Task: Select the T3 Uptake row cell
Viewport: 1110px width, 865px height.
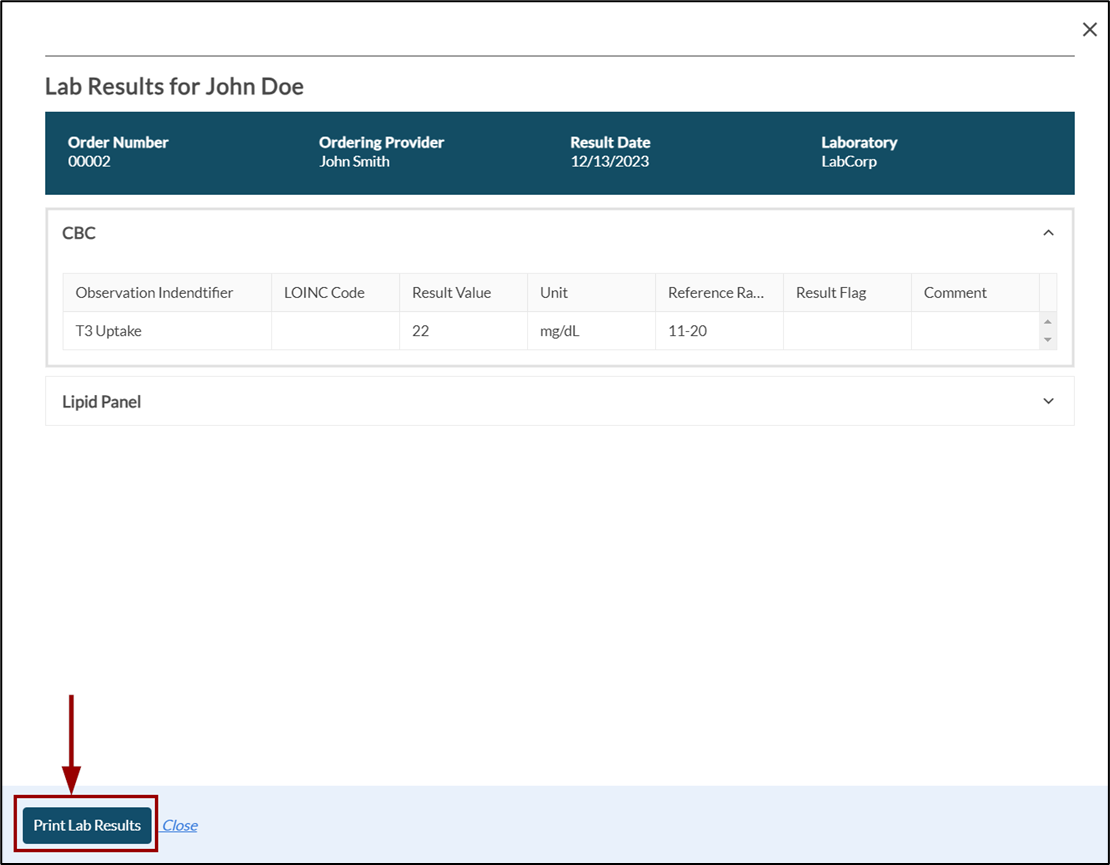Action: [109, 331]
